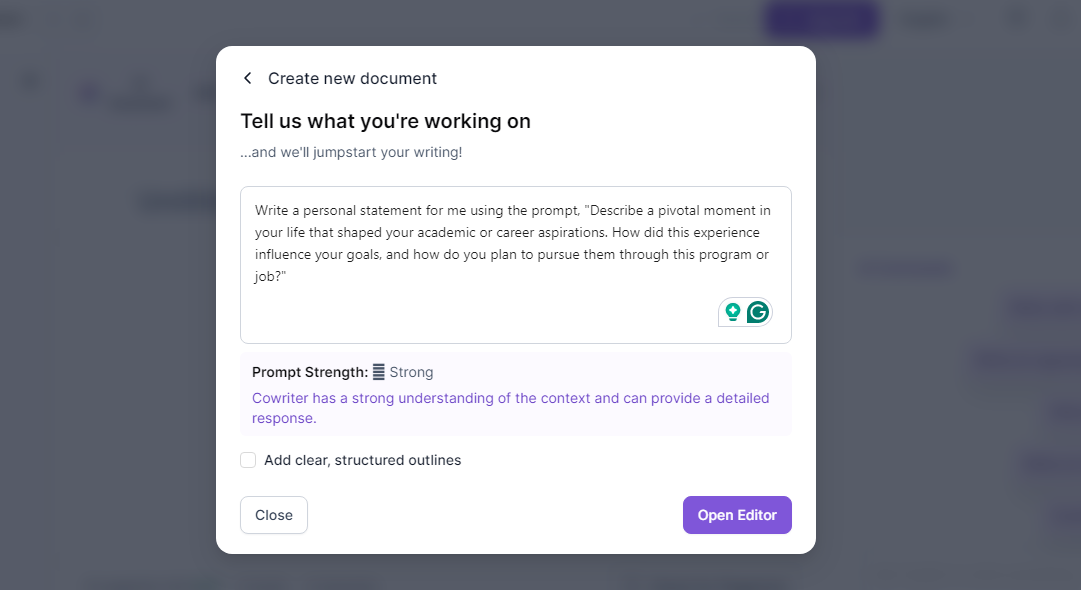Screen dimensions: 1081x590
Task: Click the "Strong" prompt rating text
Action: click(412, 372)
